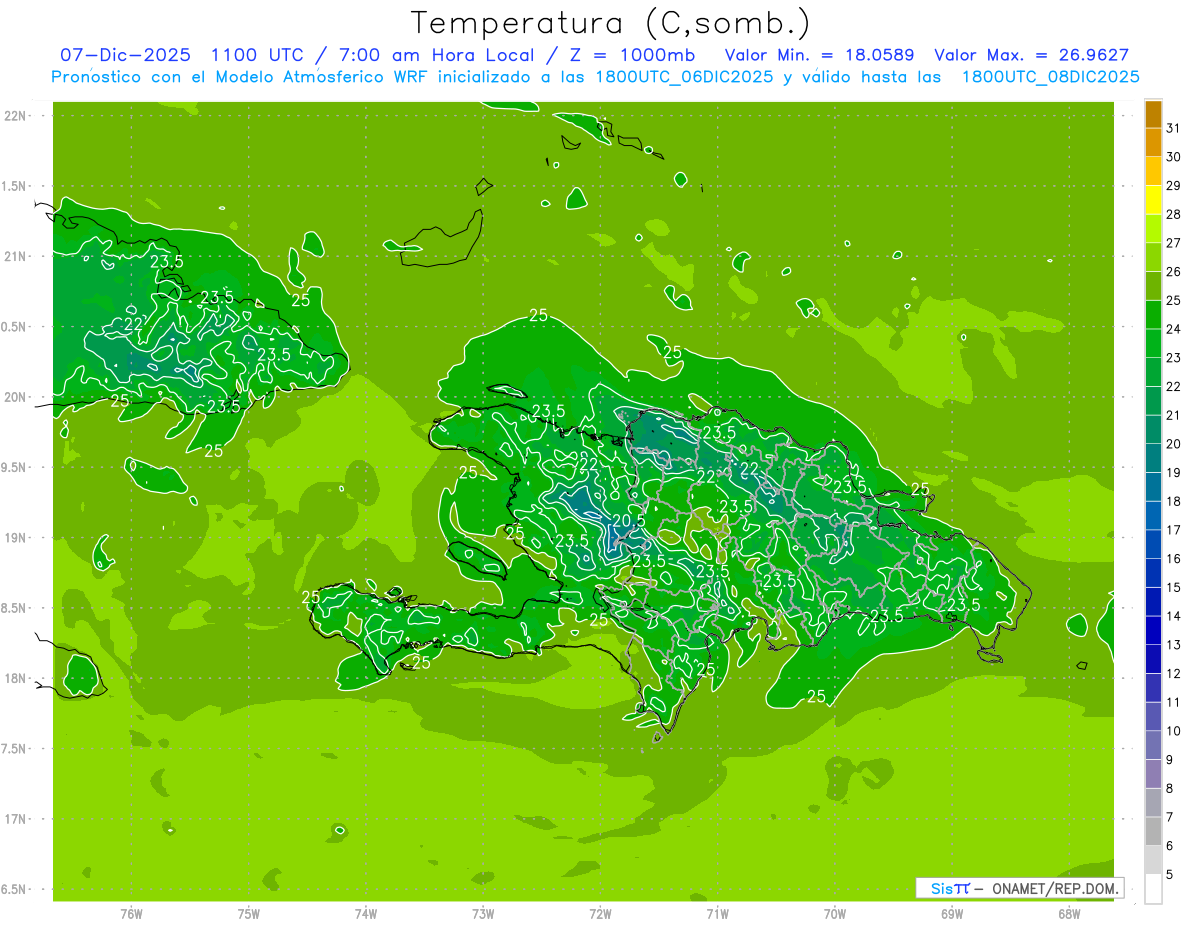Click the 'Valor Max. = 26.9627' readout
The image size is (1200, 927).
(1032, 55)
